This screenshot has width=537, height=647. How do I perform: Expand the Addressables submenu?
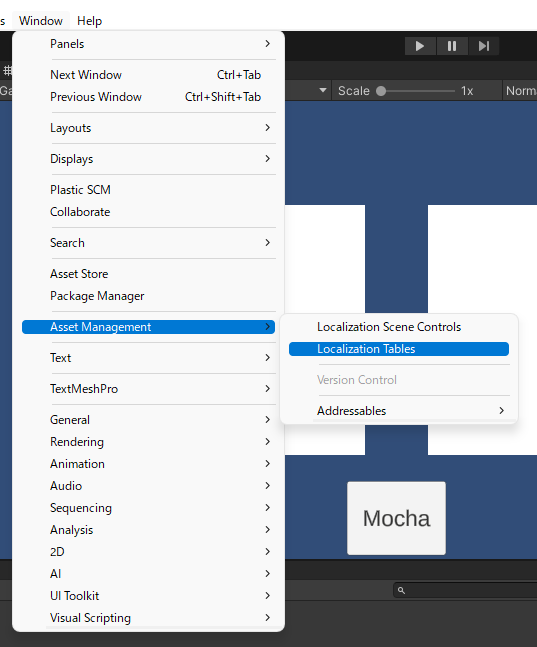click(399, 411)
